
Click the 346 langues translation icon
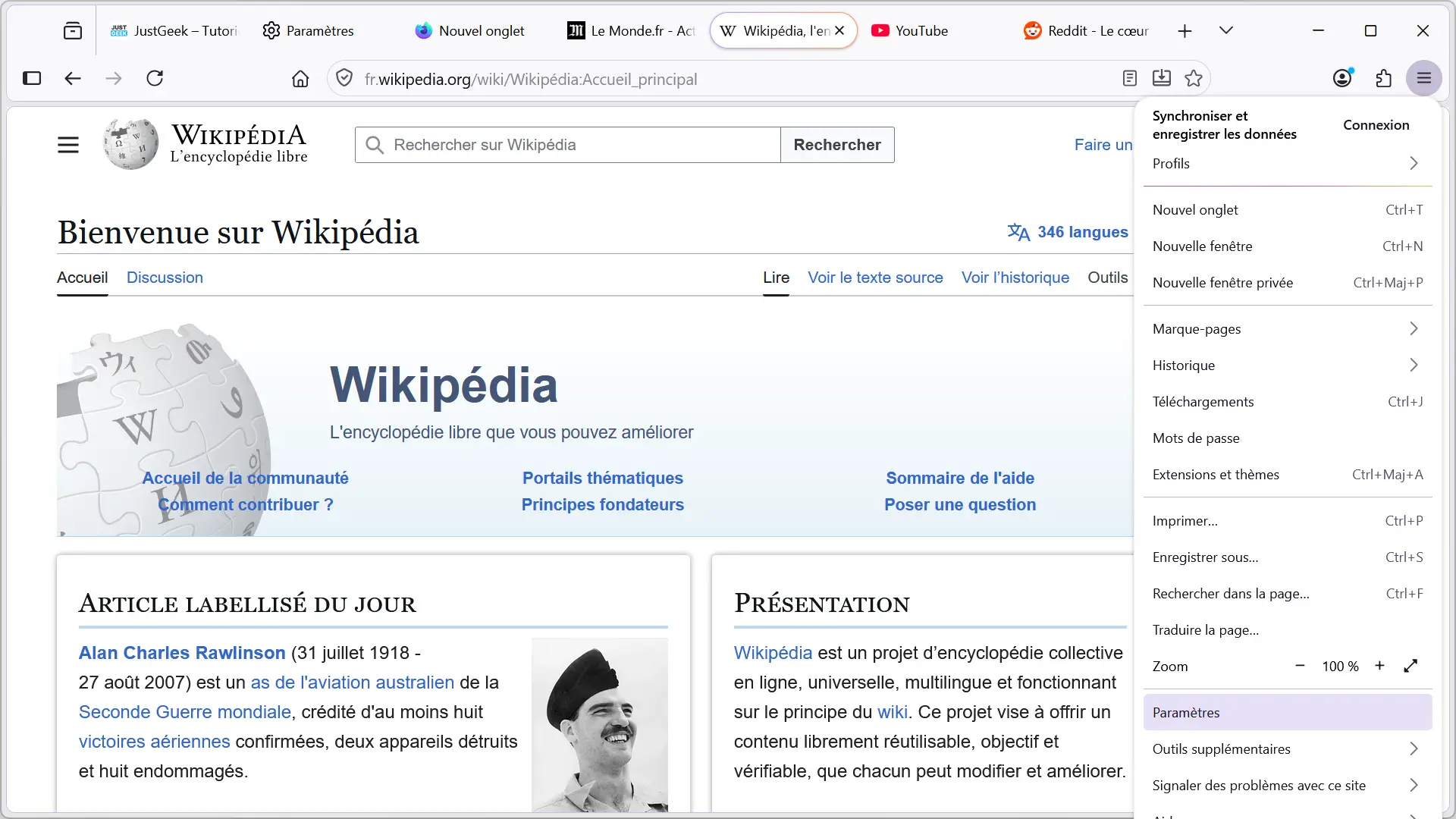(1018, 232)
